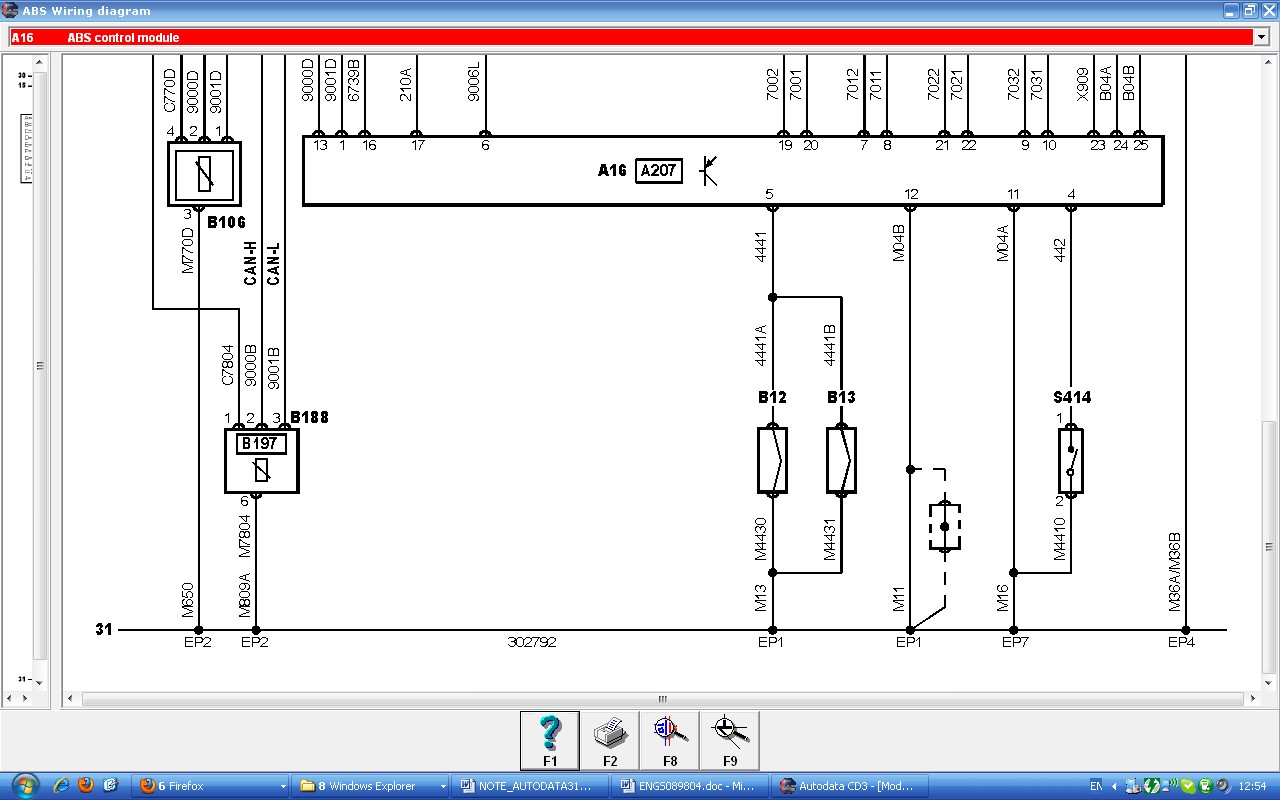Print the diagram using the F2 printer icon
The height and width of the screenshot is (800, 1280).
pos(609,741)
